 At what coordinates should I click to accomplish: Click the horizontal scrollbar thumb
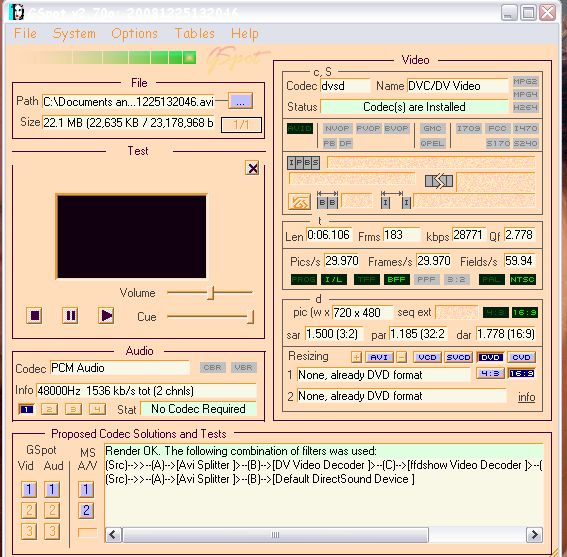point(276,535)
